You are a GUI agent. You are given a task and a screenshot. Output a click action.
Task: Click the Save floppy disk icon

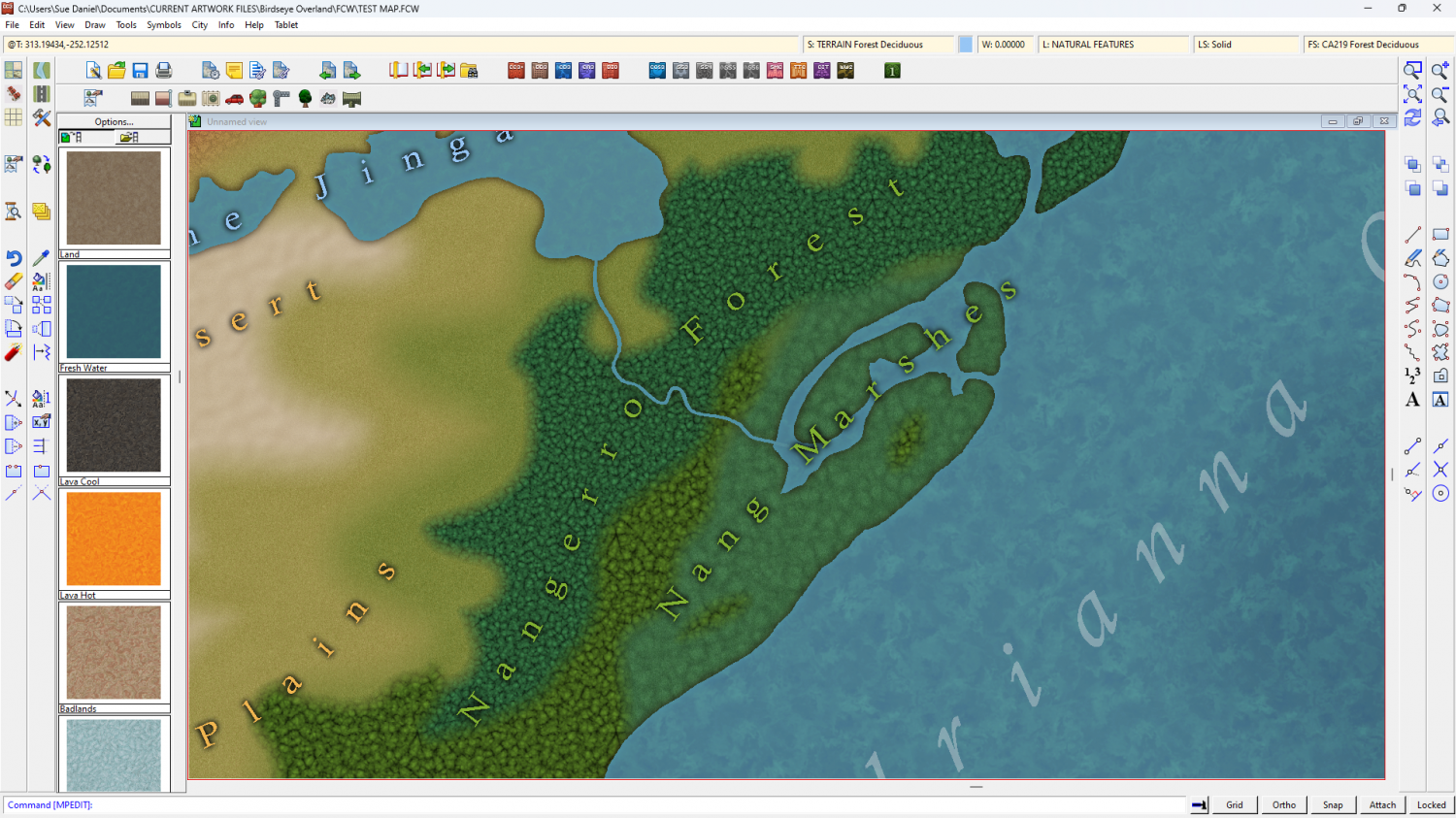tap(140, 70)
